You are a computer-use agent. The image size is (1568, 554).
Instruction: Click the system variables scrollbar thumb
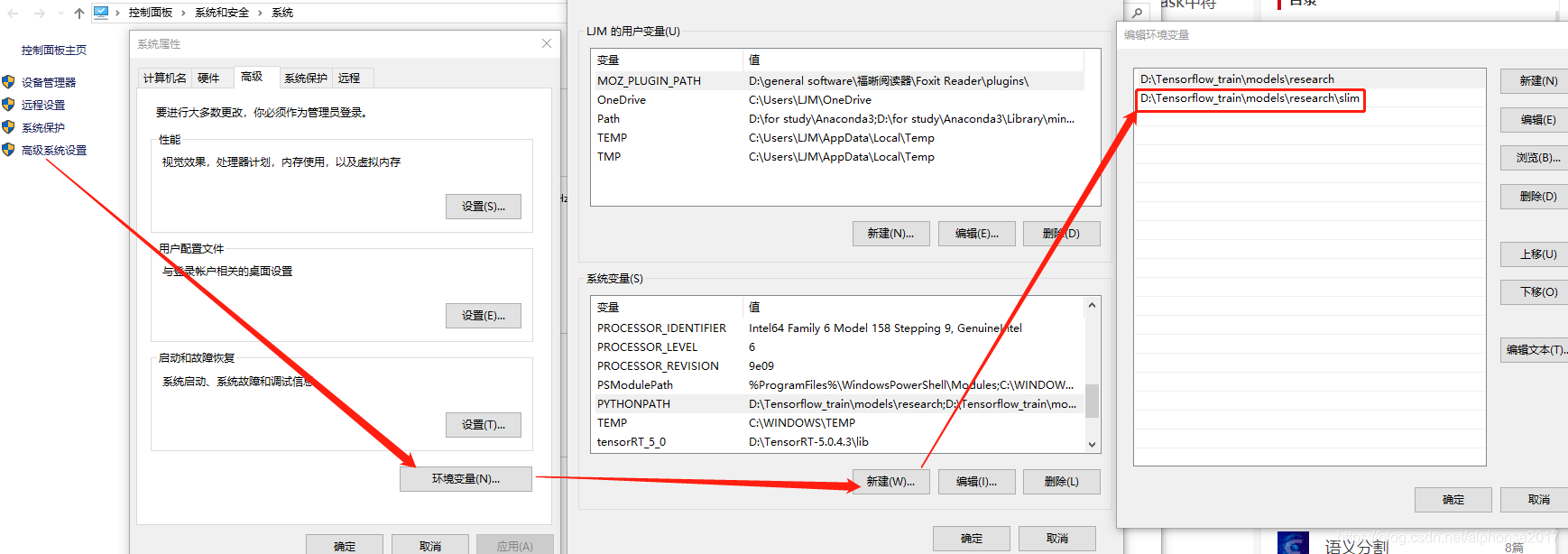pyautogui.click(x=1092, y=402)
